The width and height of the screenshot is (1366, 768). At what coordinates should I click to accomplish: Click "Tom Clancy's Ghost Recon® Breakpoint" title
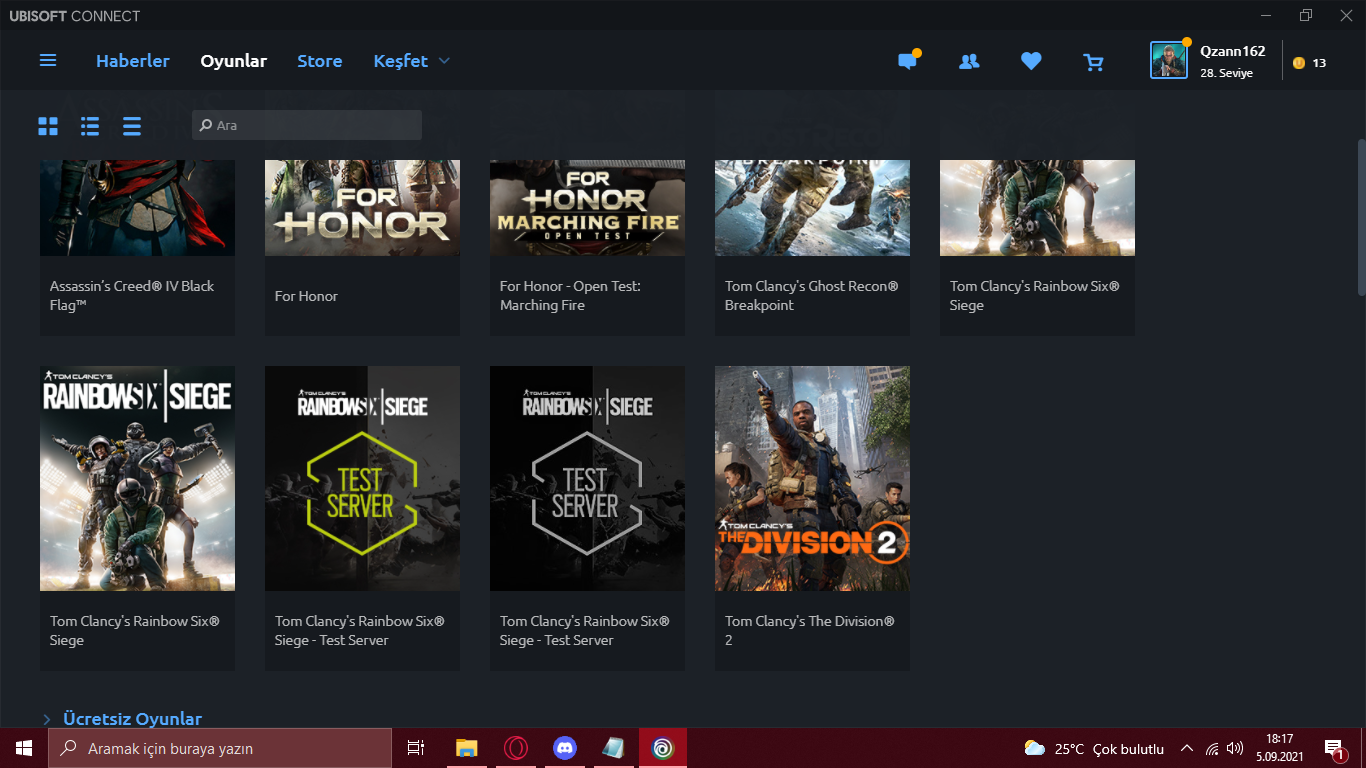pyautogui.click(x=812, y=296)
